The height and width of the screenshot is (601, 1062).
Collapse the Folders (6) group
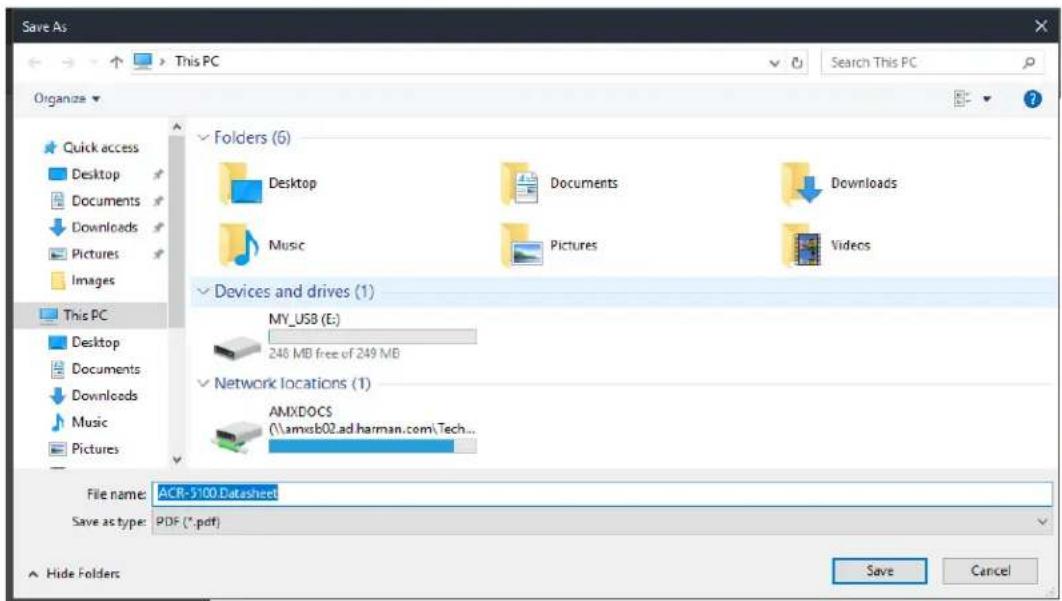(x=202, y=138)
